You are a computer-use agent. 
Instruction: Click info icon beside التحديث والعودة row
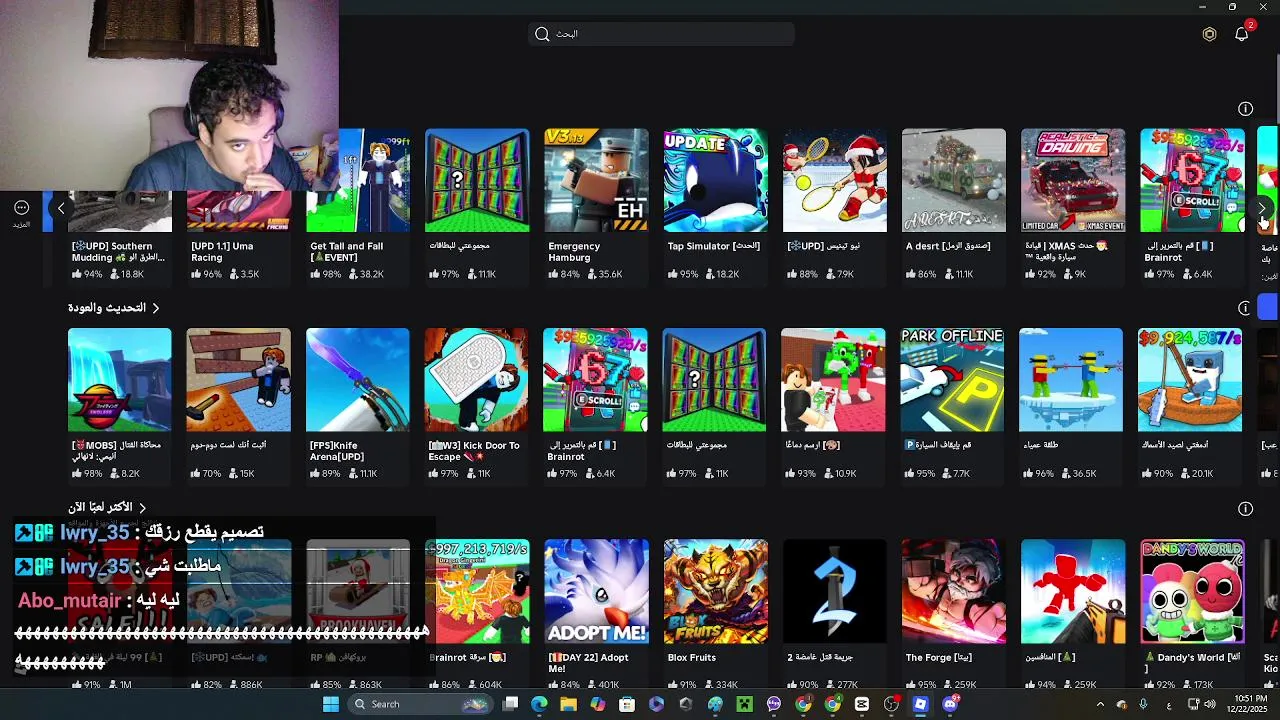[x=1244, y=308]
